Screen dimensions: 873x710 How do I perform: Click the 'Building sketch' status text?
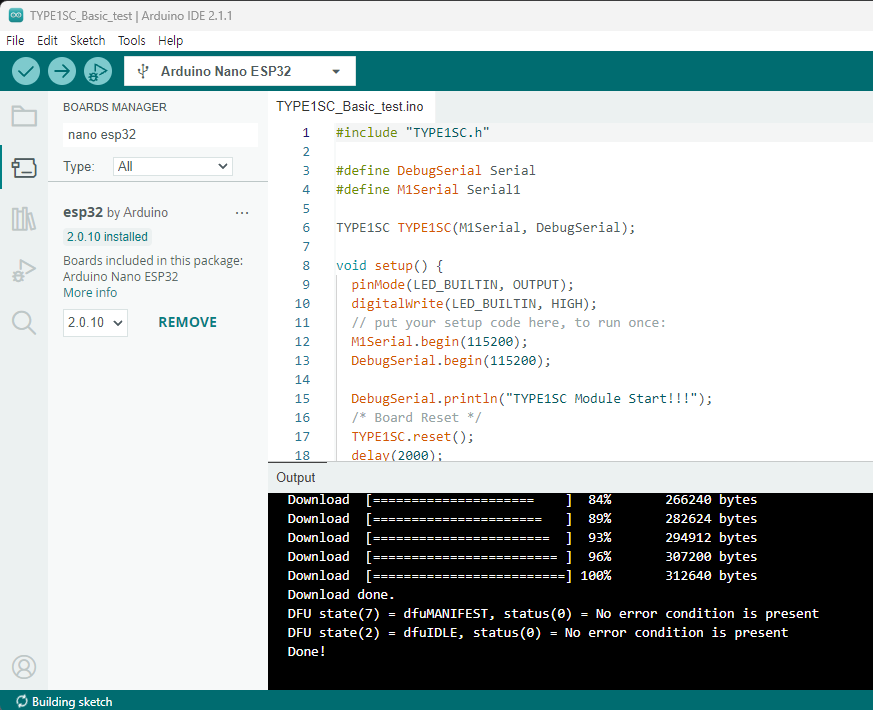tap(72, 702)
